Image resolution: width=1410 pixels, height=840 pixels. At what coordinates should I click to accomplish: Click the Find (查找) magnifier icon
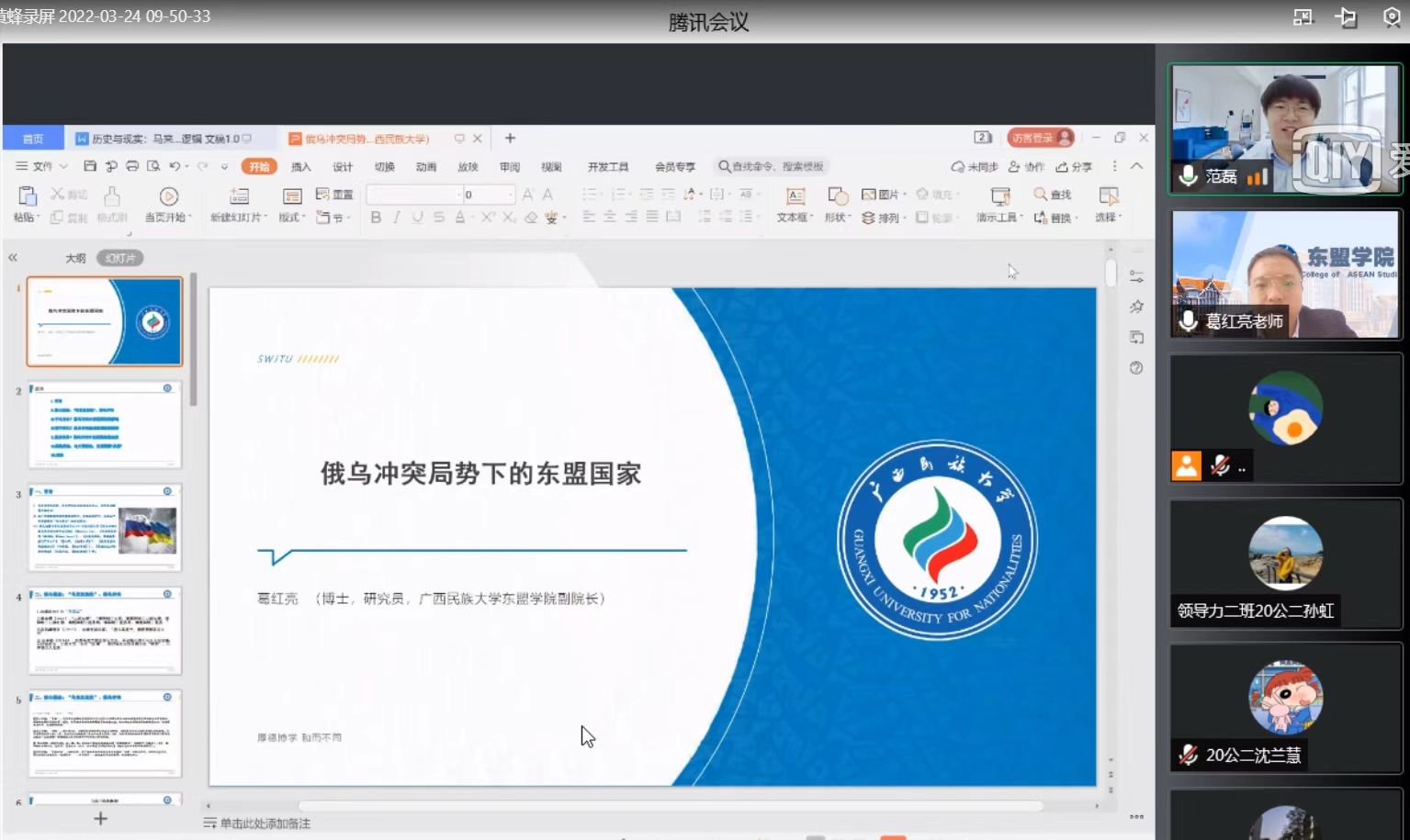click(1040, 195)
